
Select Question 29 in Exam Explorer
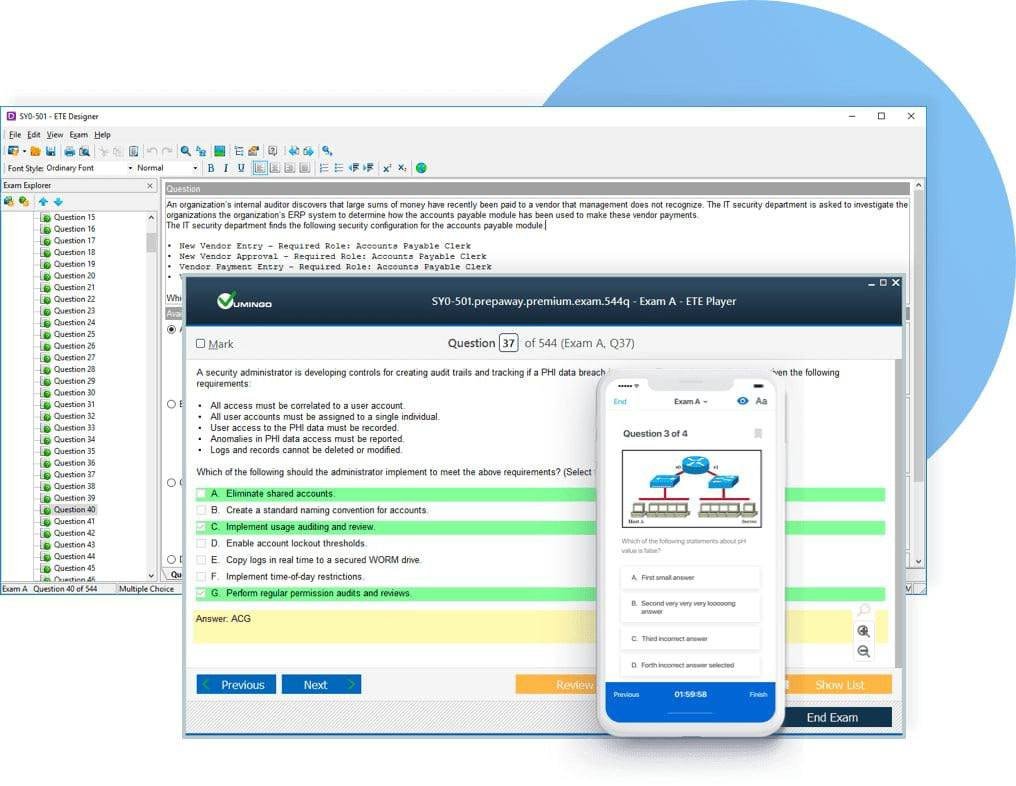point(75,381)
